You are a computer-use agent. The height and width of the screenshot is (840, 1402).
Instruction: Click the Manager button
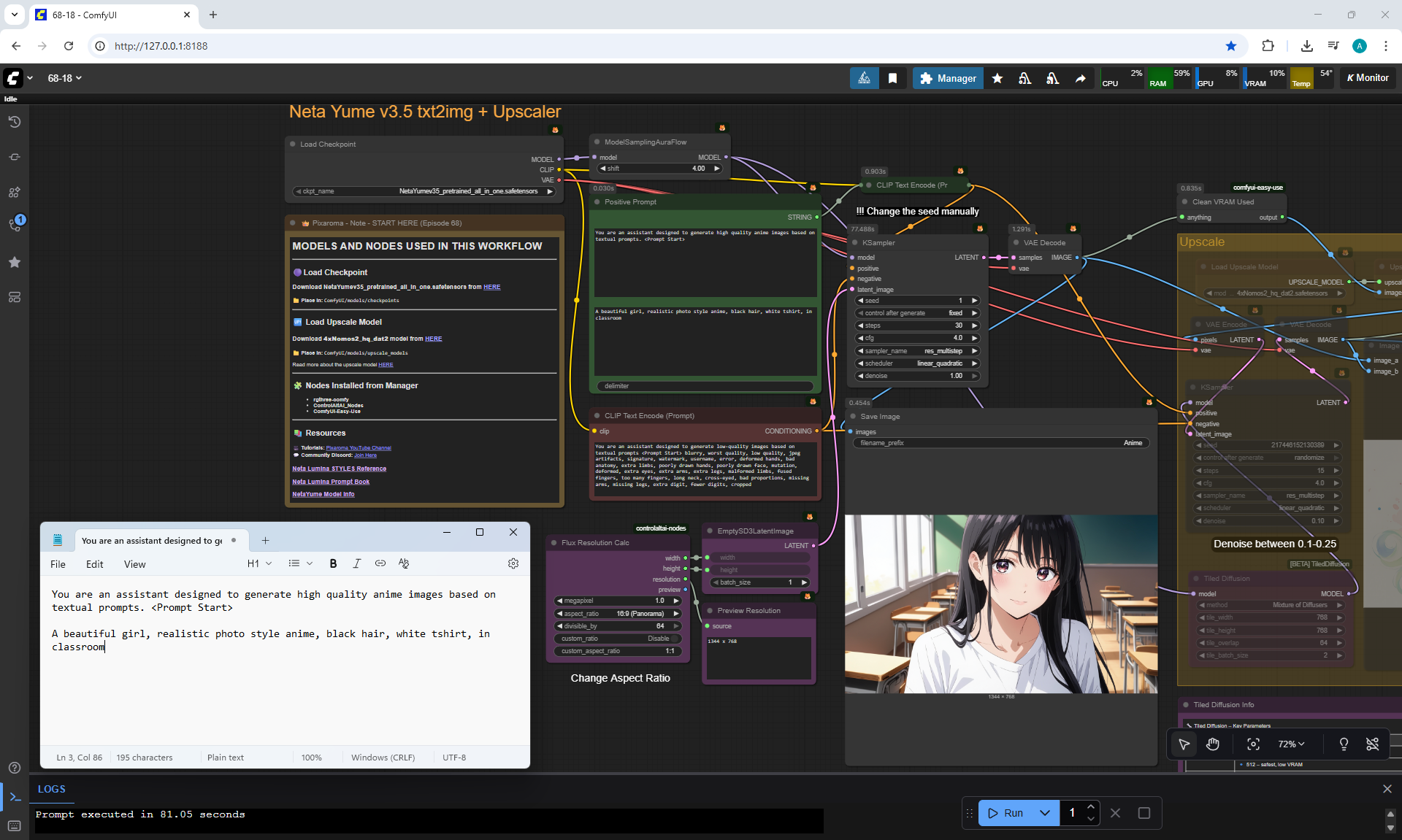(x=947, y=78)
